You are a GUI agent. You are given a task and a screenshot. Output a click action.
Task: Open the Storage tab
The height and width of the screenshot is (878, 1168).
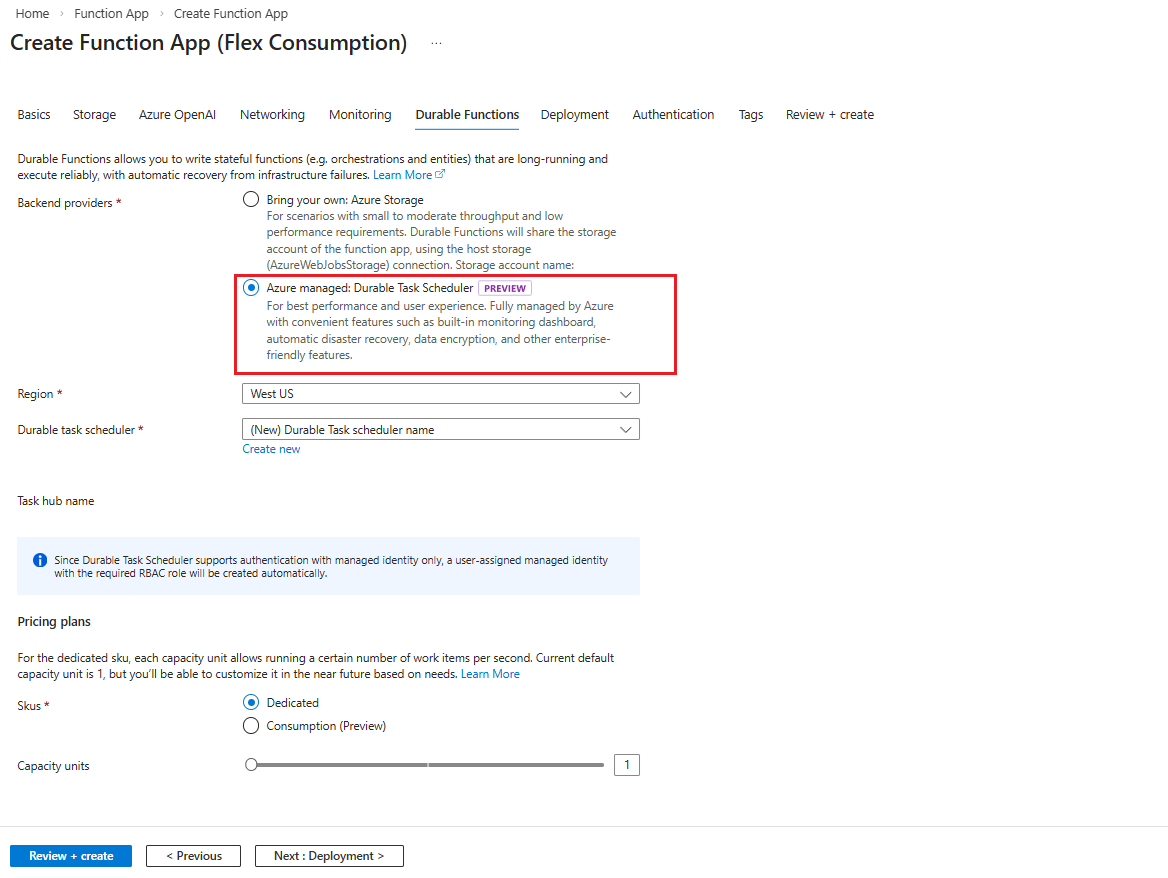click(x=94, y=114)
